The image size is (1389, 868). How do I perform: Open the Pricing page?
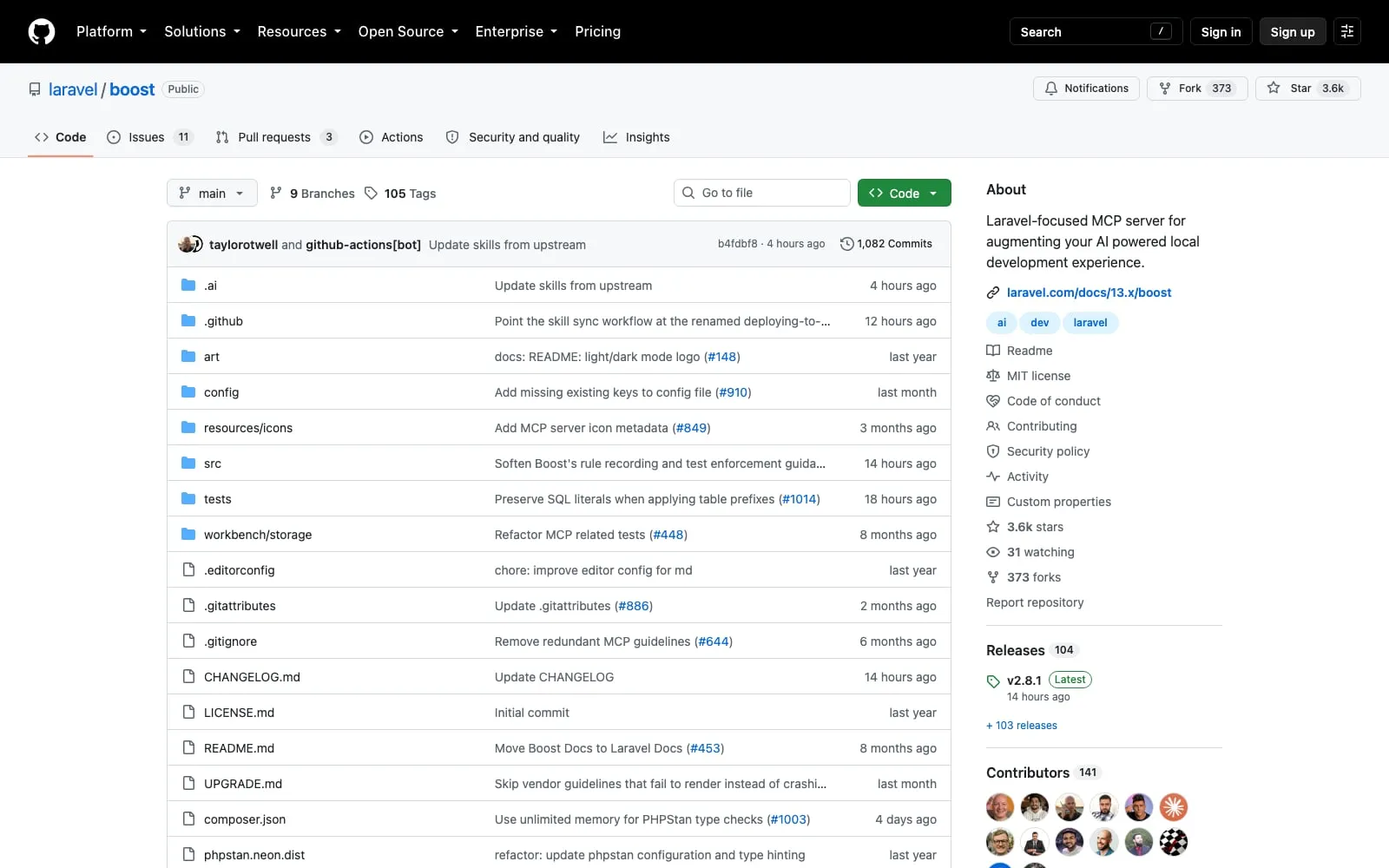[x=597, y=31]
